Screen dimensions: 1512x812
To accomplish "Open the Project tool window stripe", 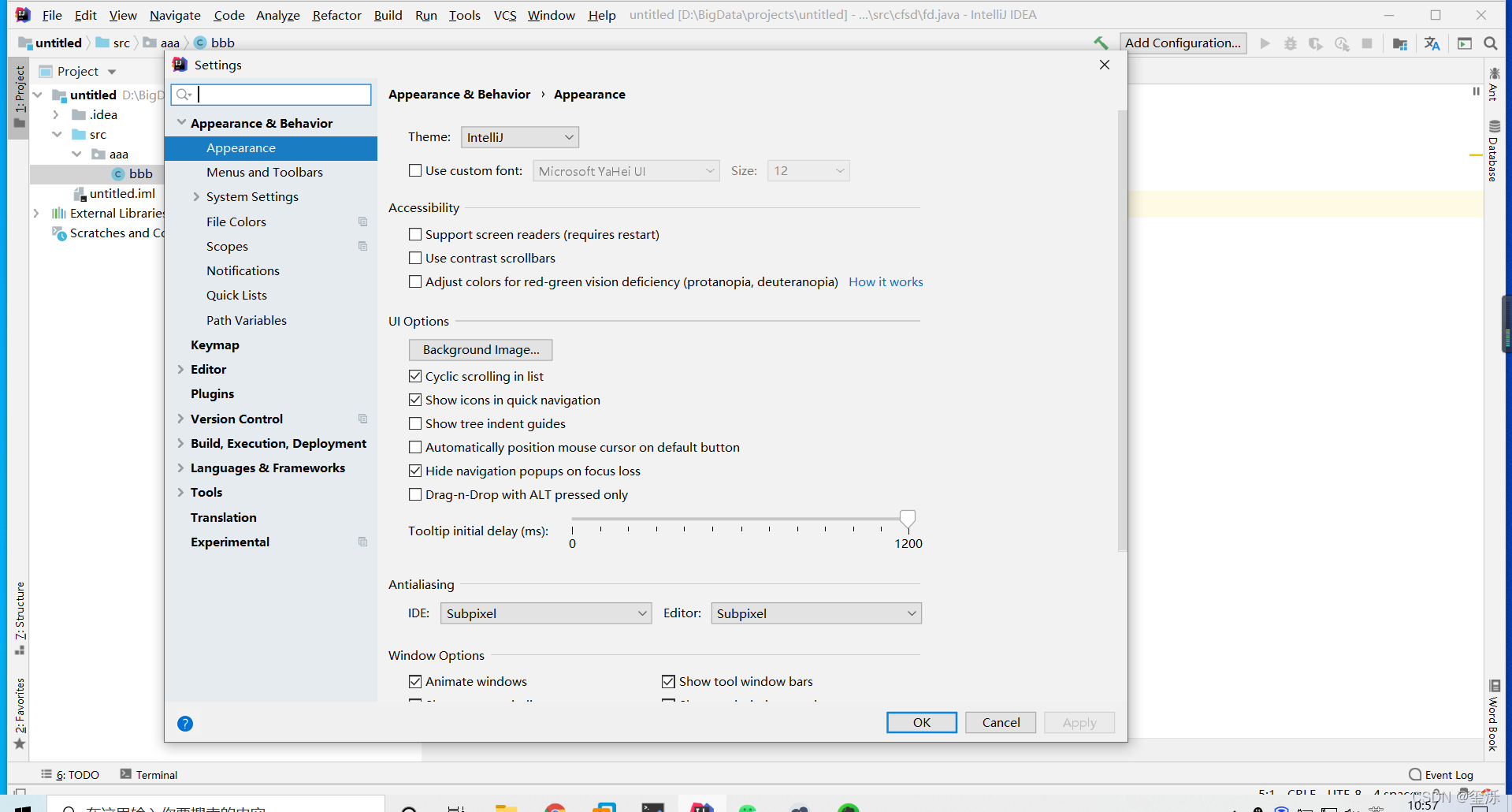I will 20,96.
